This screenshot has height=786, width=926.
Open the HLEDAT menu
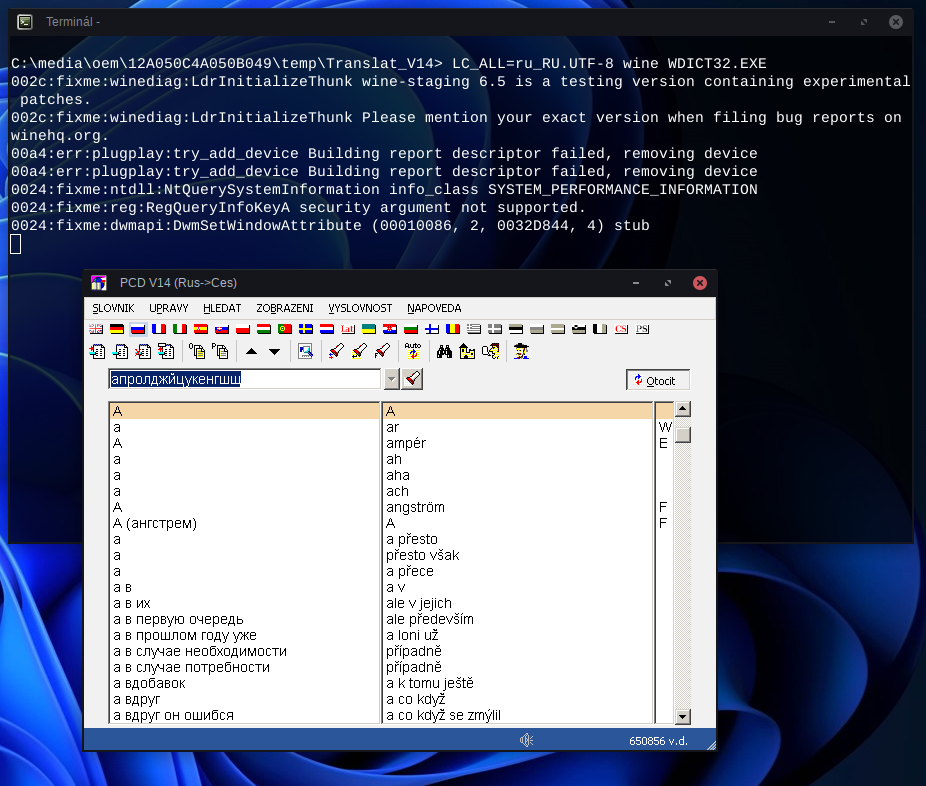click(x=222, y=308)
